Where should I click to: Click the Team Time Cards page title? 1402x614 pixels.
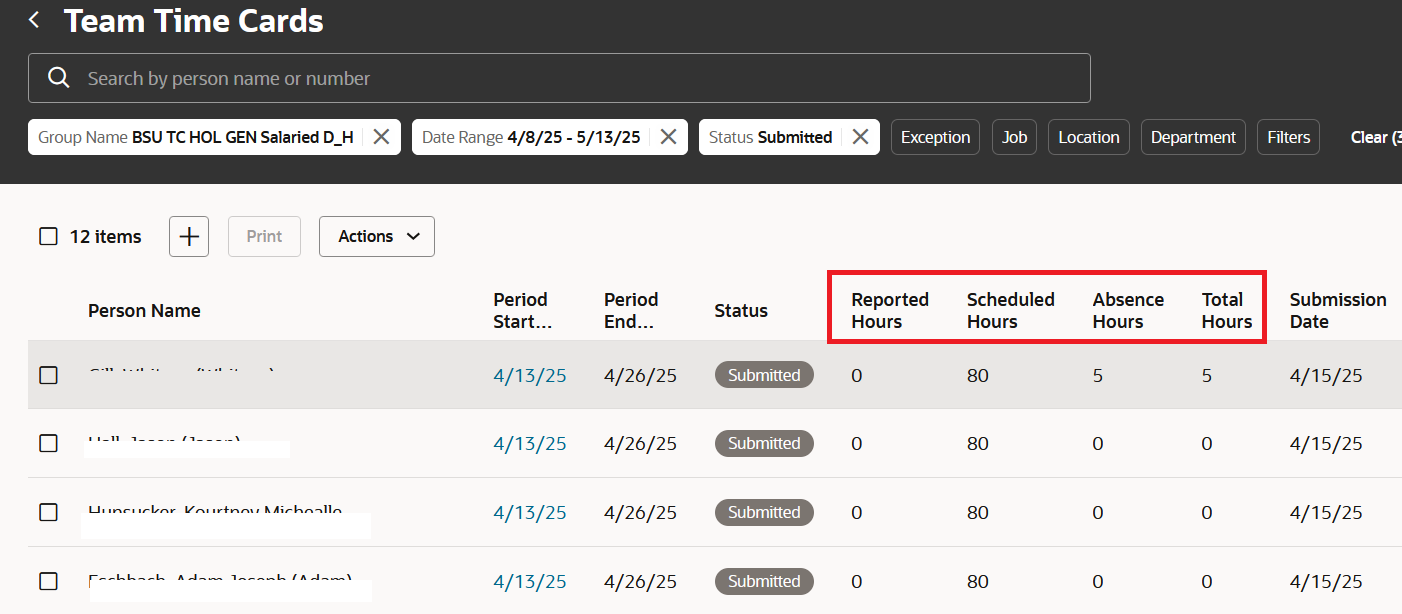(194, 20)
